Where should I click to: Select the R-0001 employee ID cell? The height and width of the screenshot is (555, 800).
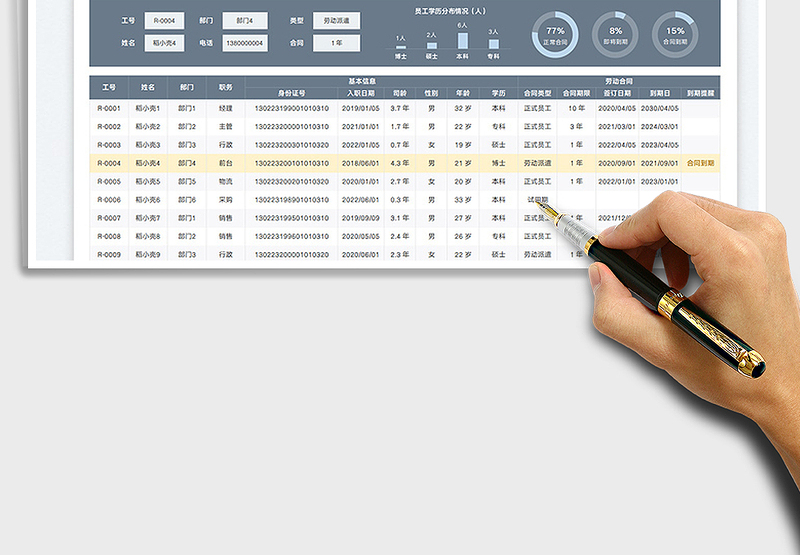coord(108,108)
